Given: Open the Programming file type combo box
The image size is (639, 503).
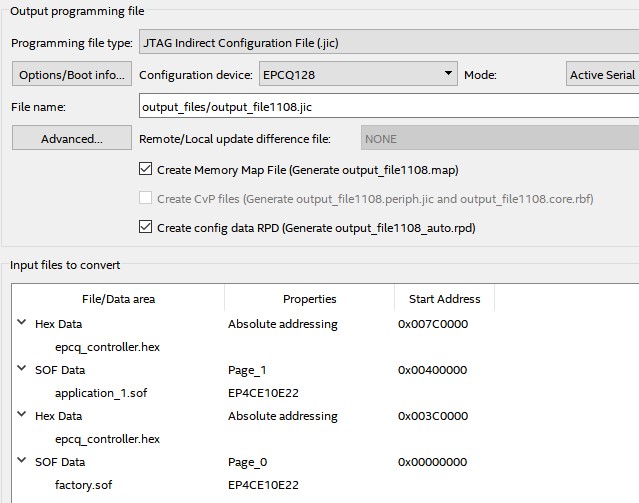Looking at the screenshot, I should pos(389,42).
